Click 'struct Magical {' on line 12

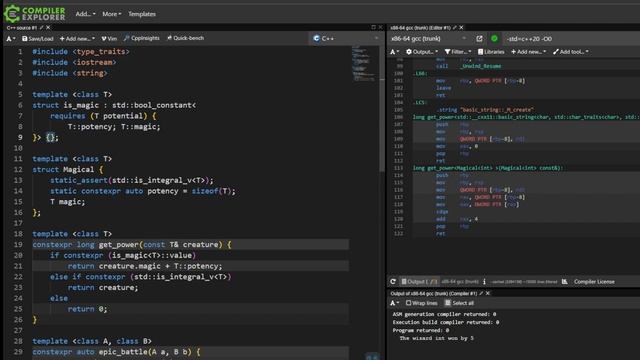(x=68, y=169)
